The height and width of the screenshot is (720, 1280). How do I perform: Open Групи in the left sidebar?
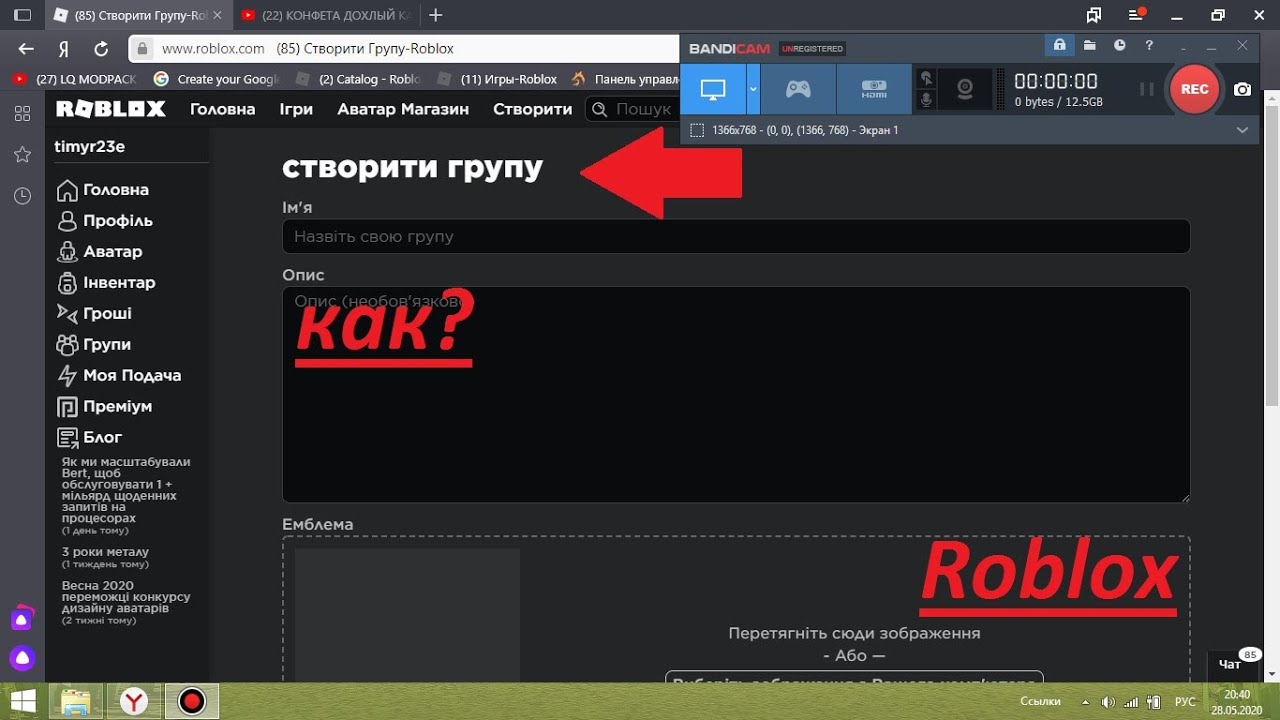pyautogui.click(x=94, y=345)
